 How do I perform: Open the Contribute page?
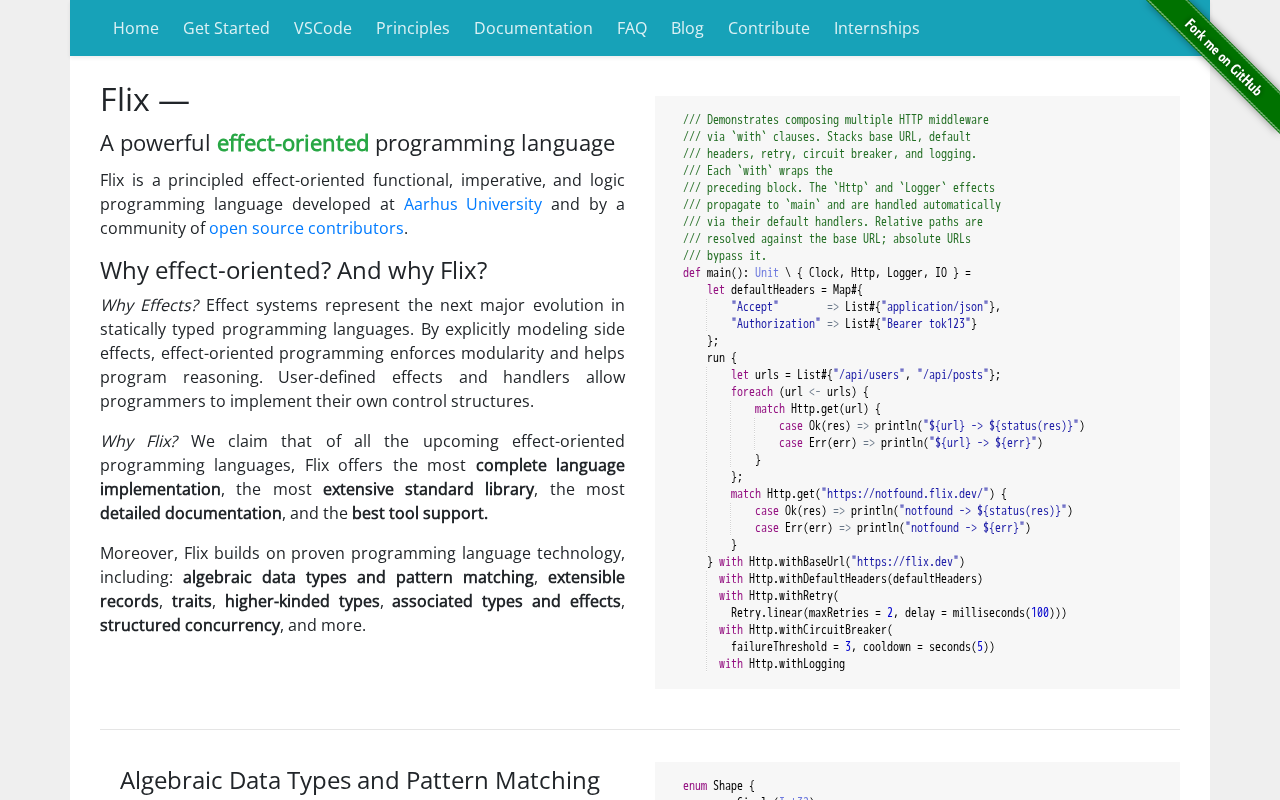(769, 28)
